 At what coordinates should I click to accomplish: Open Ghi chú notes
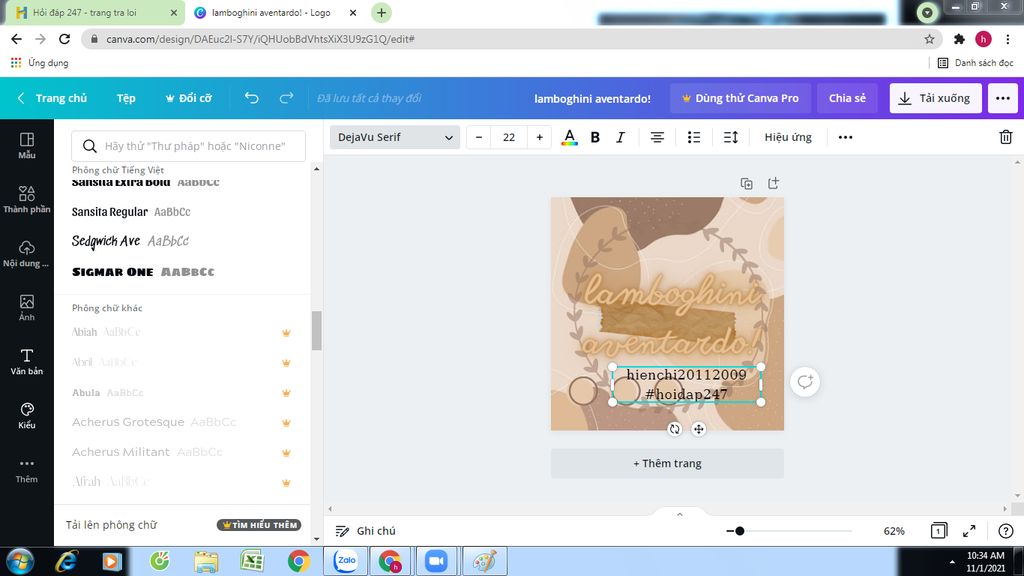(x=366, y=531)
